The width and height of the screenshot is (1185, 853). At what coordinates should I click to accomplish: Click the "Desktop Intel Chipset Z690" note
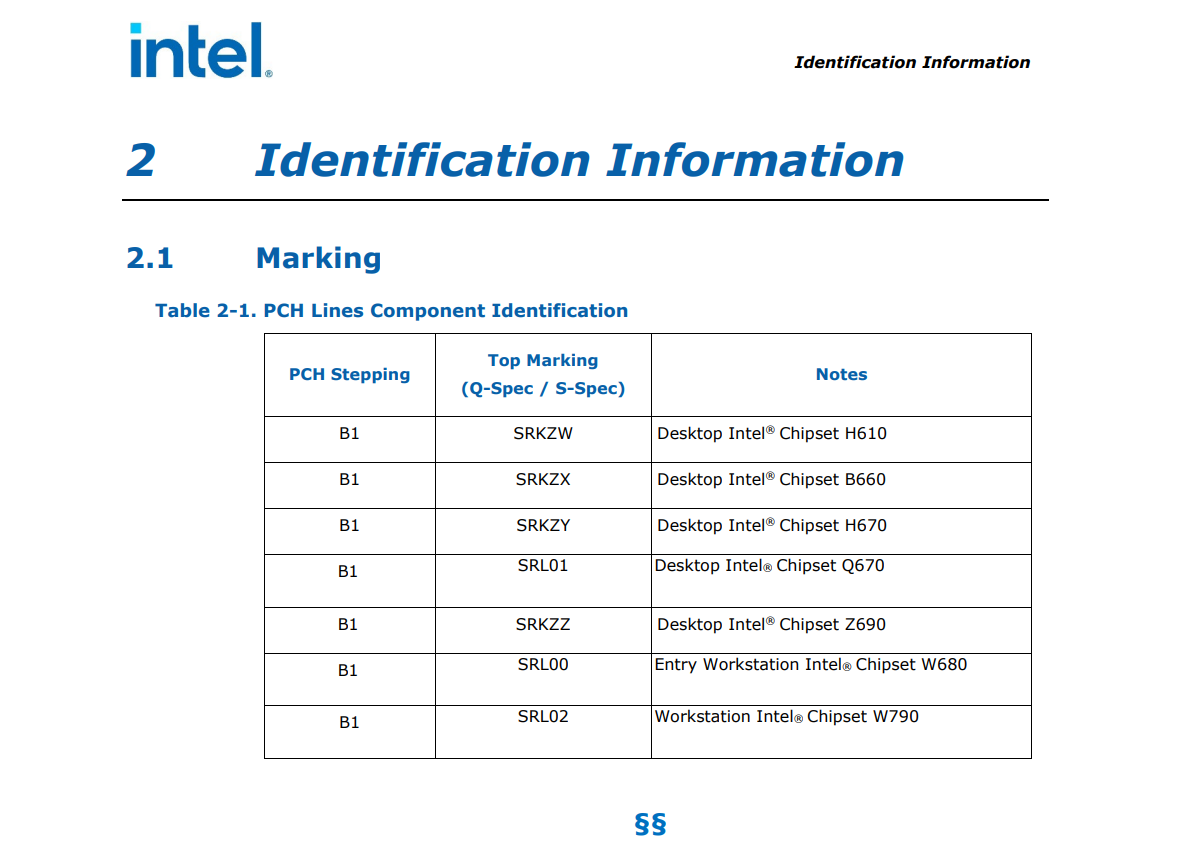(771, 625)
